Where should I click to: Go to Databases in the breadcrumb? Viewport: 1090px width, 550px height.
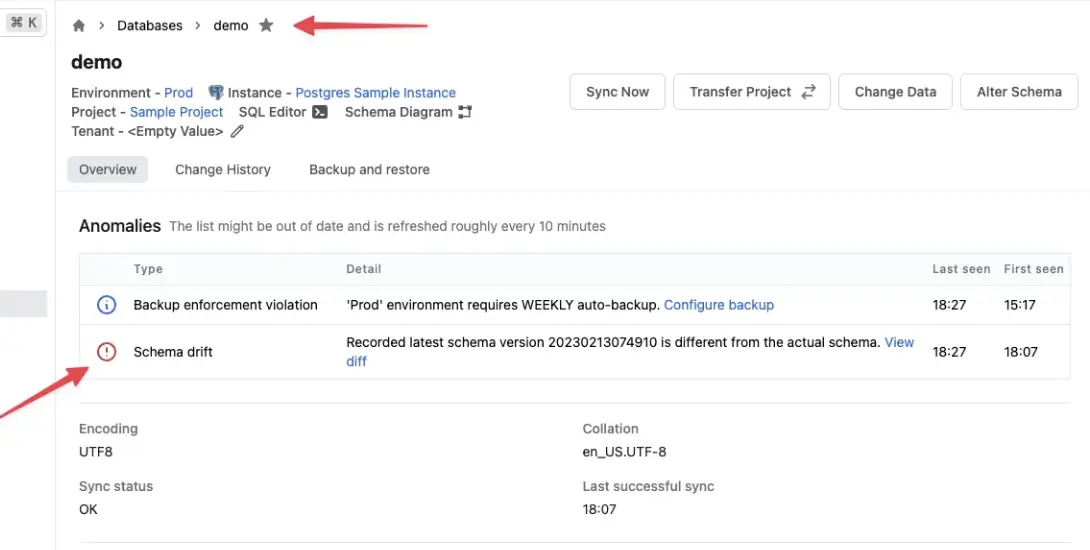click(x=150, y=26)
